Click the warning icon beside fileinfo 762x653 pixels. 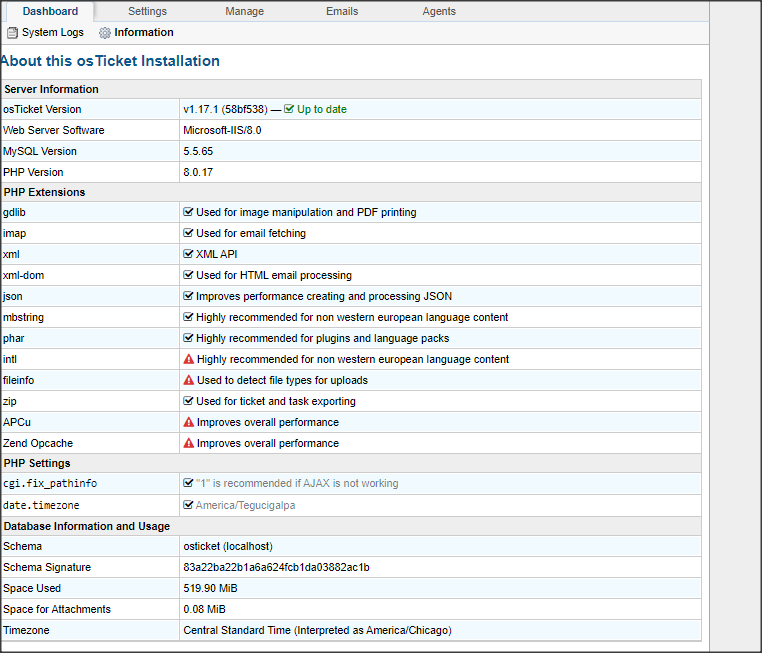pos(188,380)
